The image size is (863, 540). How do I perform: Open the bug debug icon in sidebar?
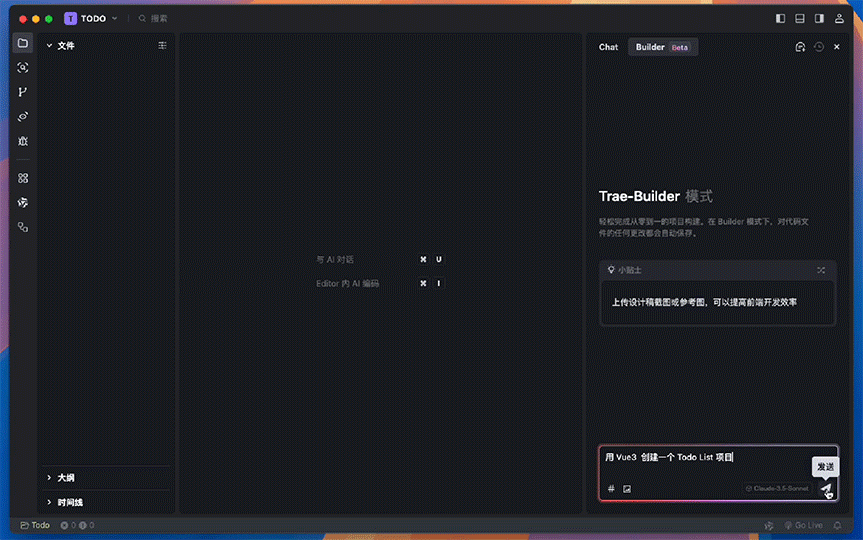[23, 141]
